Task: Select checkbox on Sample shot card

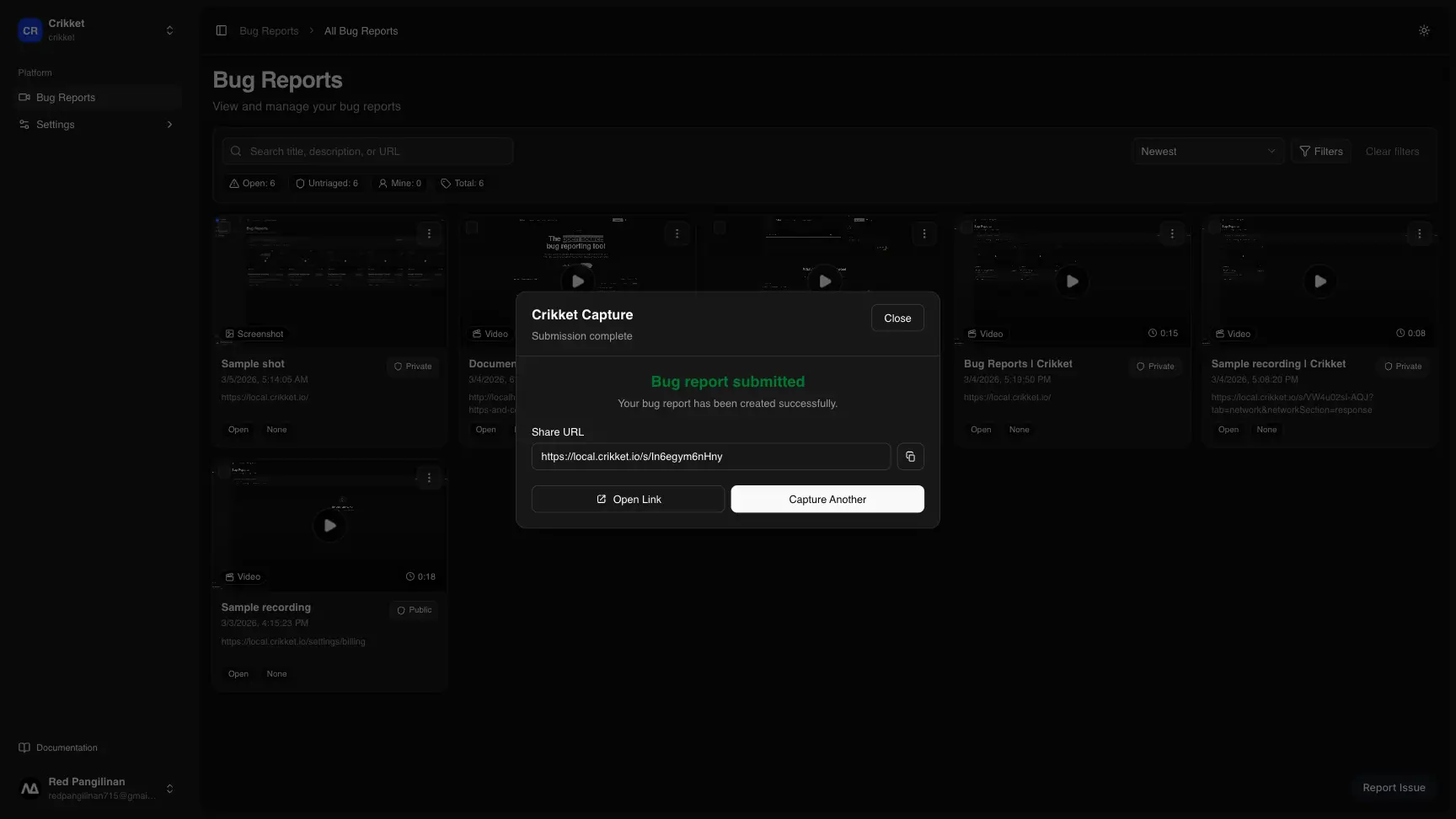Action: (223, 227)
